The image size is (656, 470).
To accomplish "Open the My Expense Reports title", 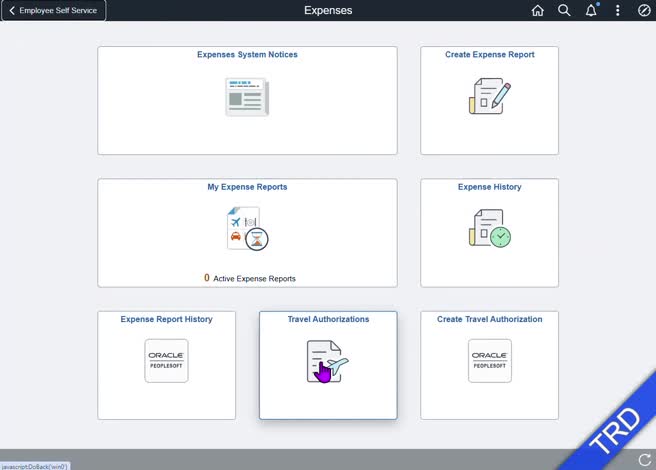I will pos(247,187).
